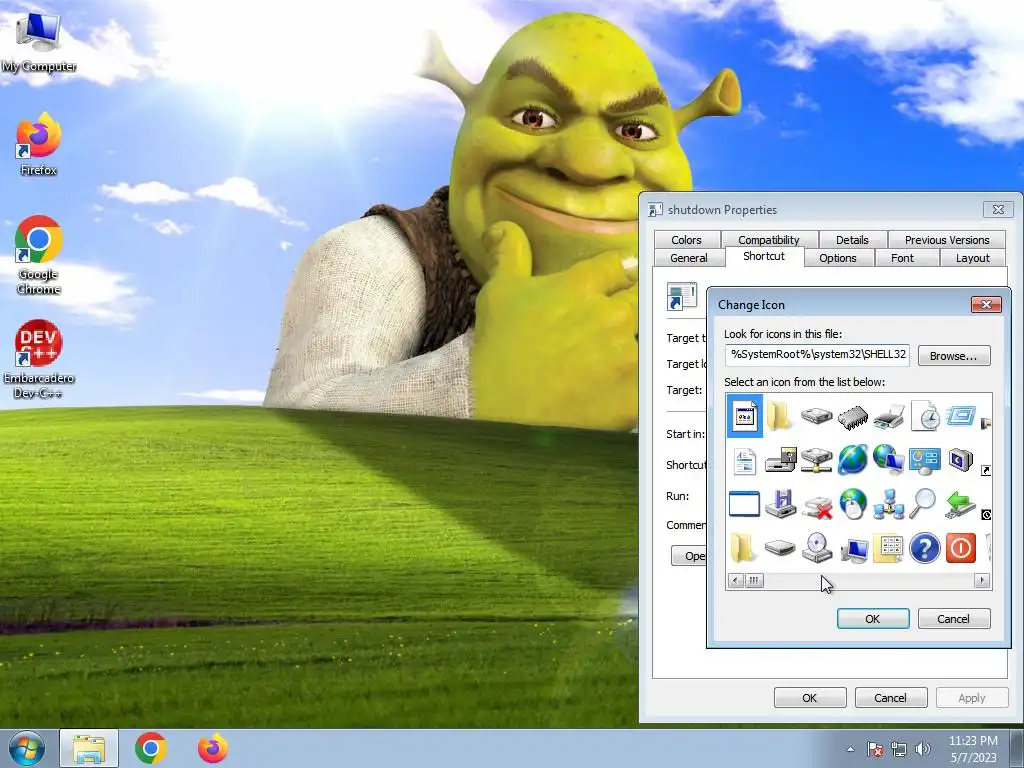Pick the globe with orbit ring icon
Screen dimensions: 1024x768
click(x=852, y=460)
